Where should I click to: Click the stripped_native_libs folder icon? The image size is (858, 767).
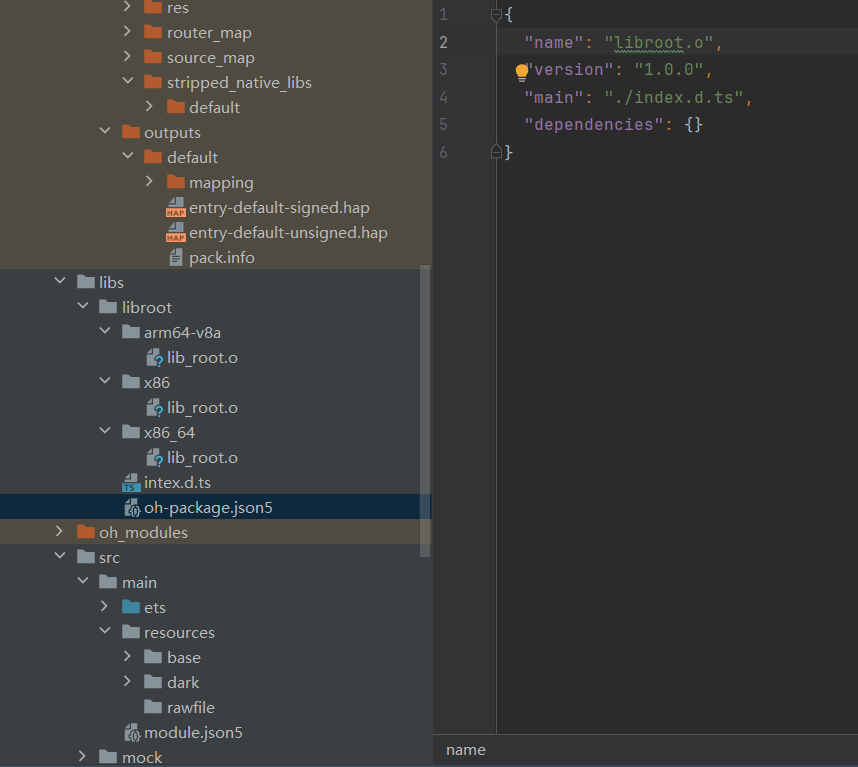coord(153,82)
